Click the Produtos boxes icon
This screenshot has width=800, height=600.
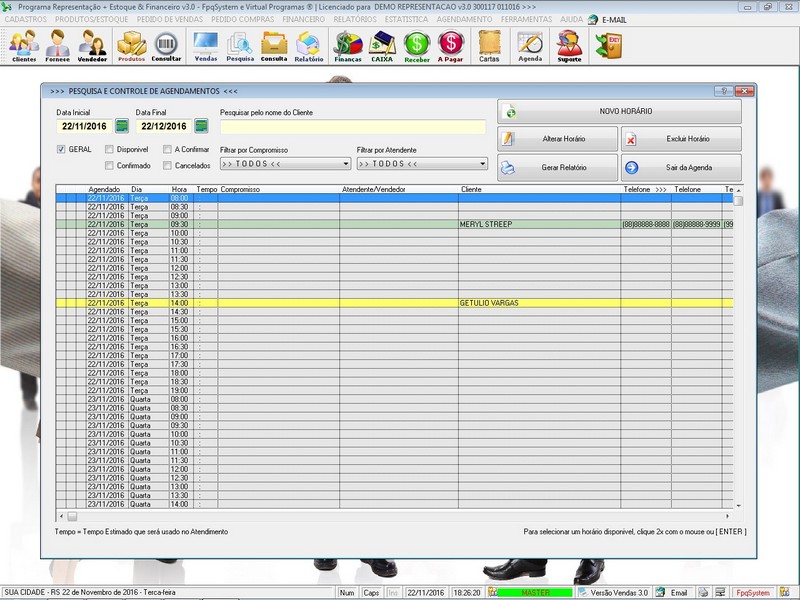coord(131,46)
